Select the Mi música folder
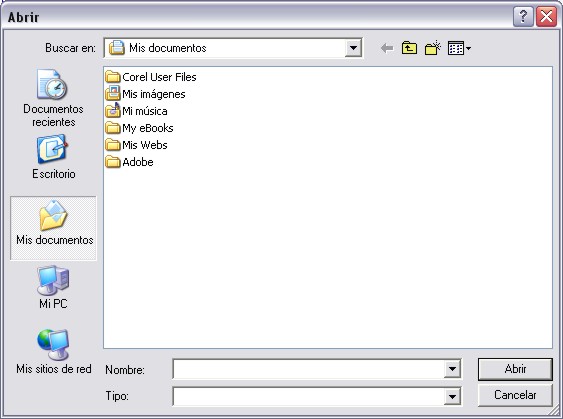The image size is (563, 419). point(136,111)
